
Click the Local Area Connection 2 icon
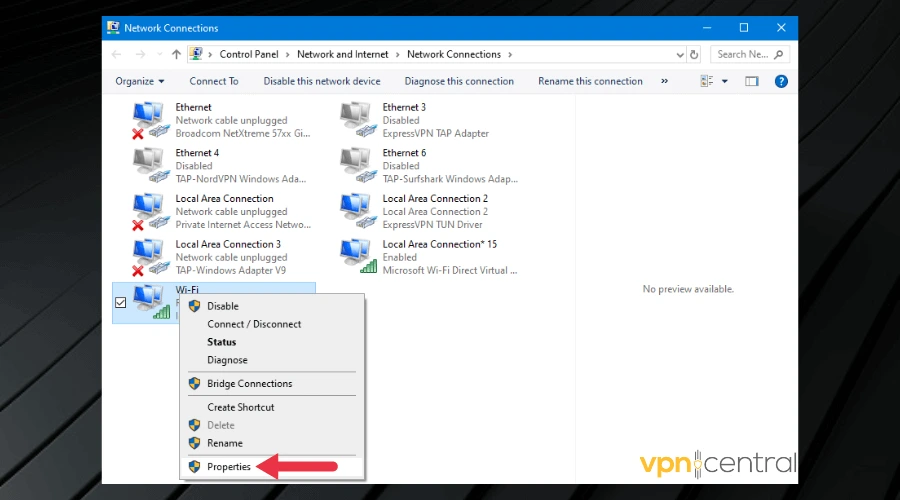358,211
